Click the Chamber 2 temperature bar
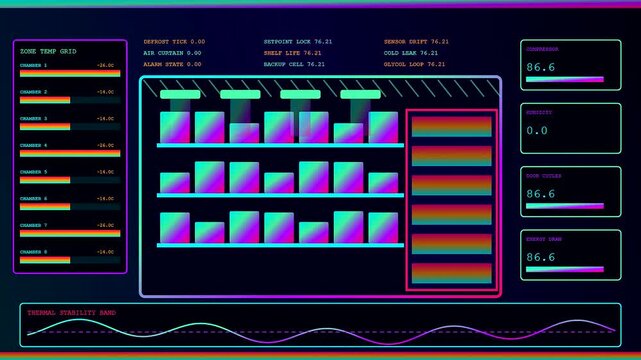 click(x=70, y=100)
